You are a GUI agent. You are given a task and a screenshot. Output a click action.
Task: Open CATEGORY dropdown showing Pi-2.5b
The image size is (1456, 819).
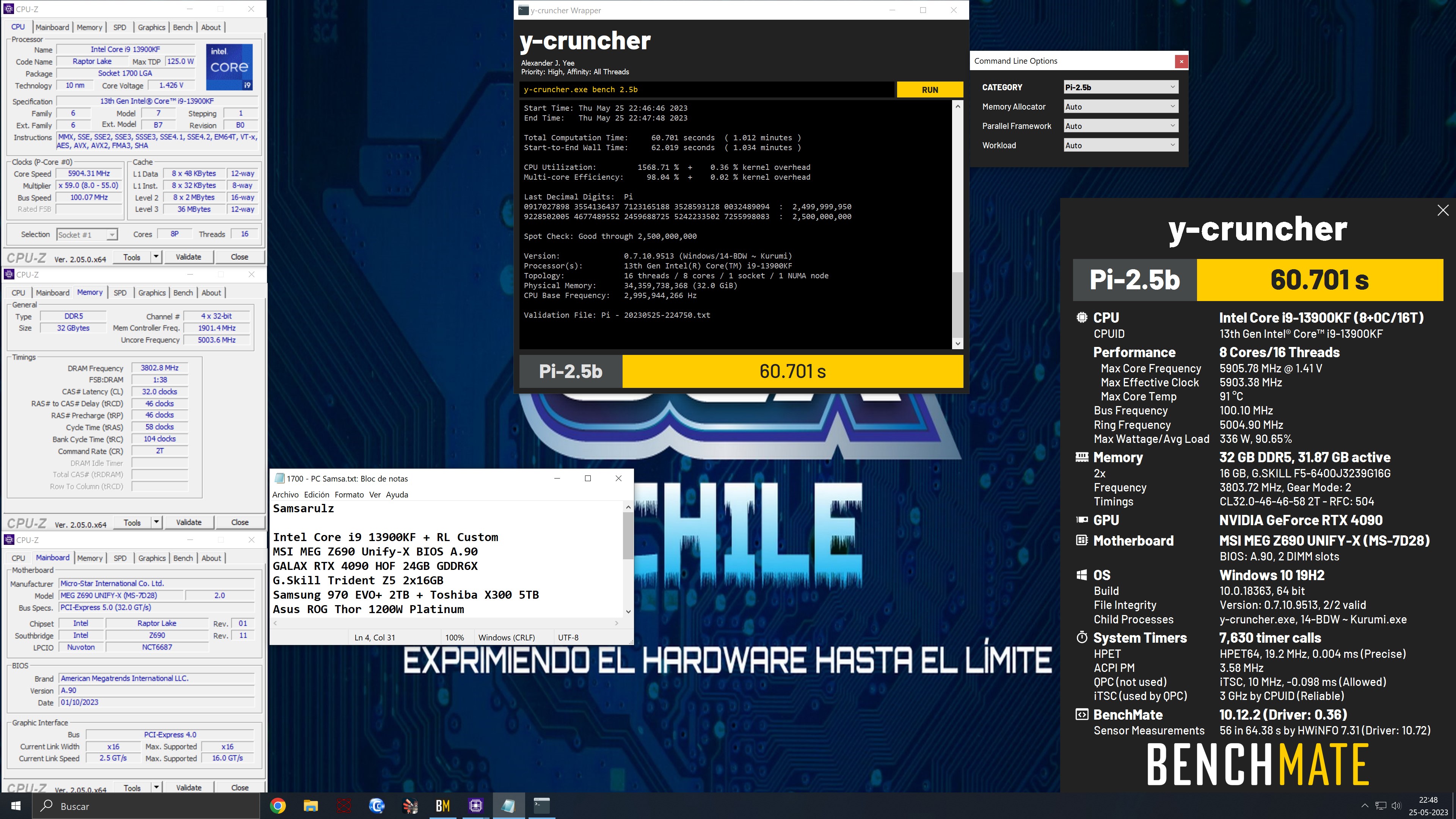pos(1121,87)
